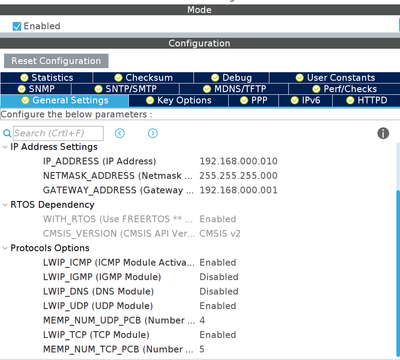Screen dimensions: 400x360
Task: Select the LWIP_DNS parameter row
Action: 198,291
